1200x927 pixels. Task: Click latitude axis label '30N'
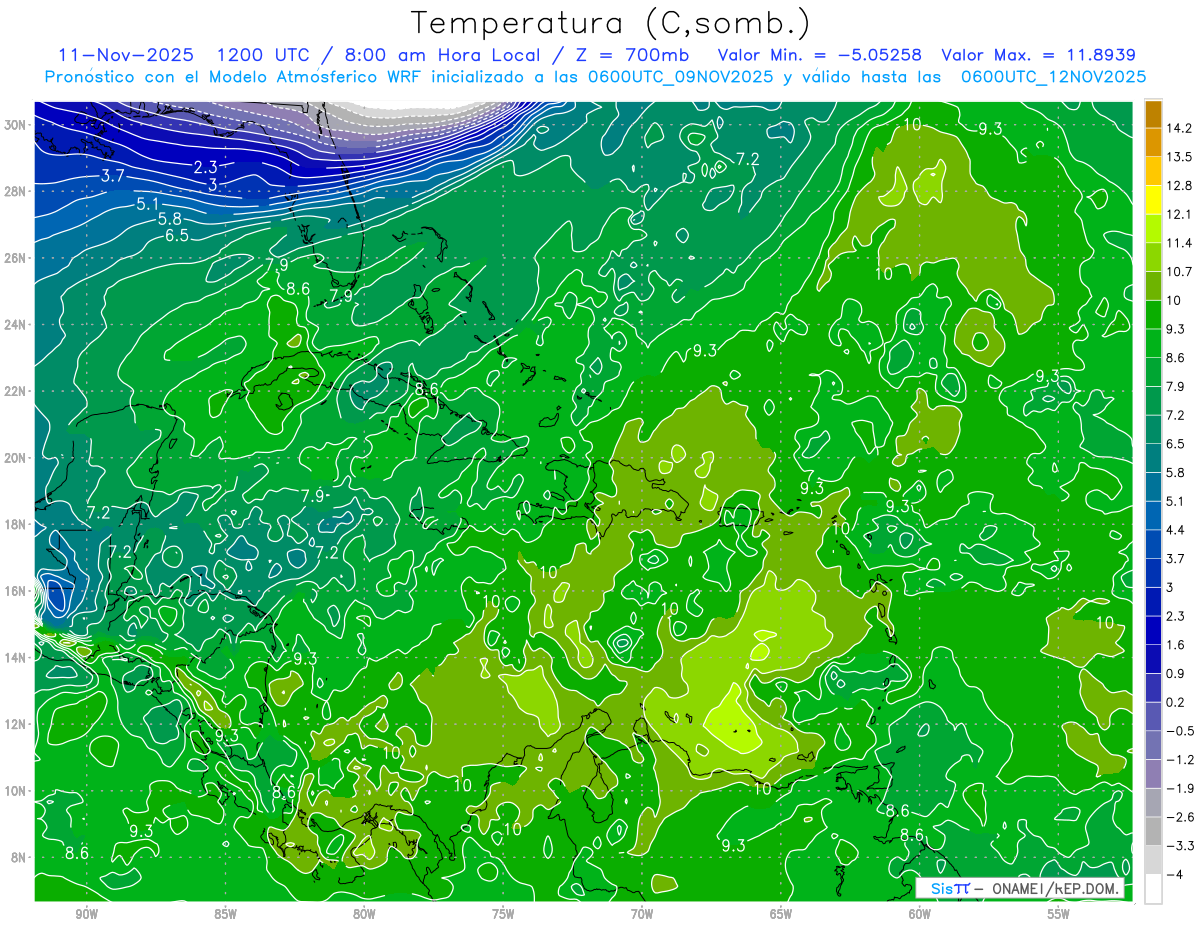15,124
